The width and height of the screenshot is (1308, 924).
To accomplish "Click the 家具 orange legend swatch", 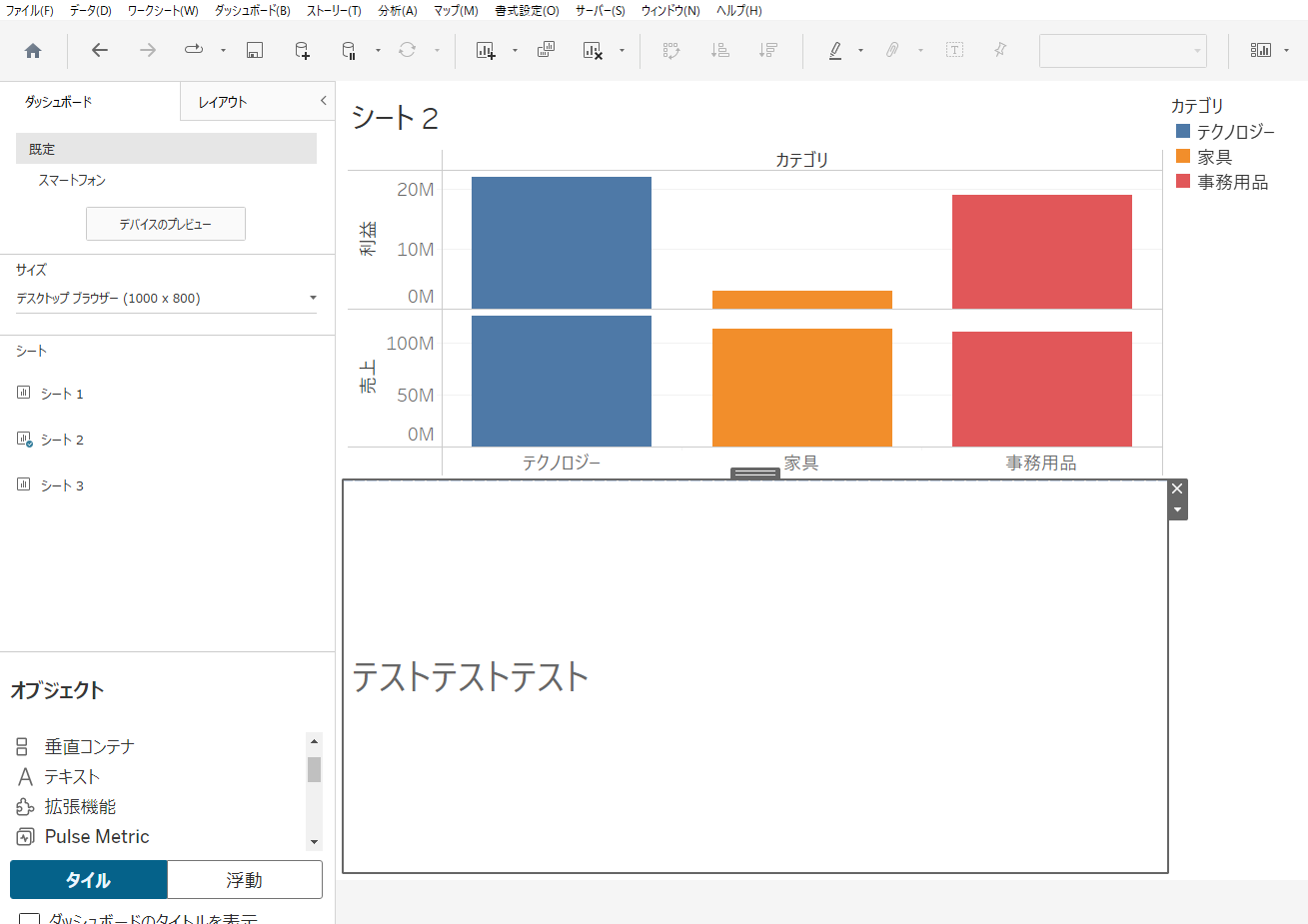I will coord(1183,156).
